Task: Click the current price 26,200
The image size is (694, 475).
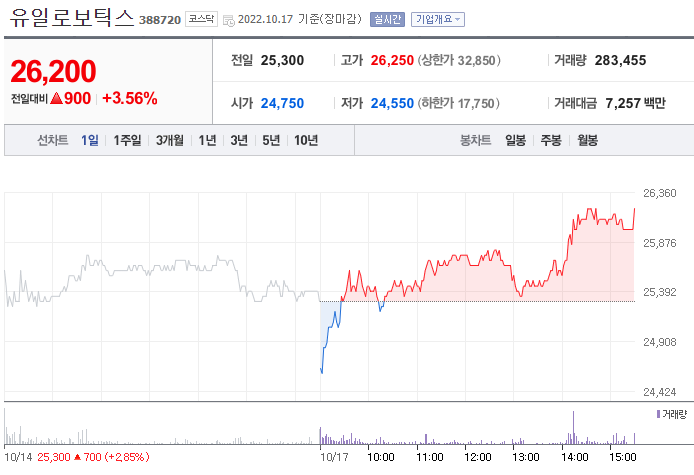Action: coord(53,71)
